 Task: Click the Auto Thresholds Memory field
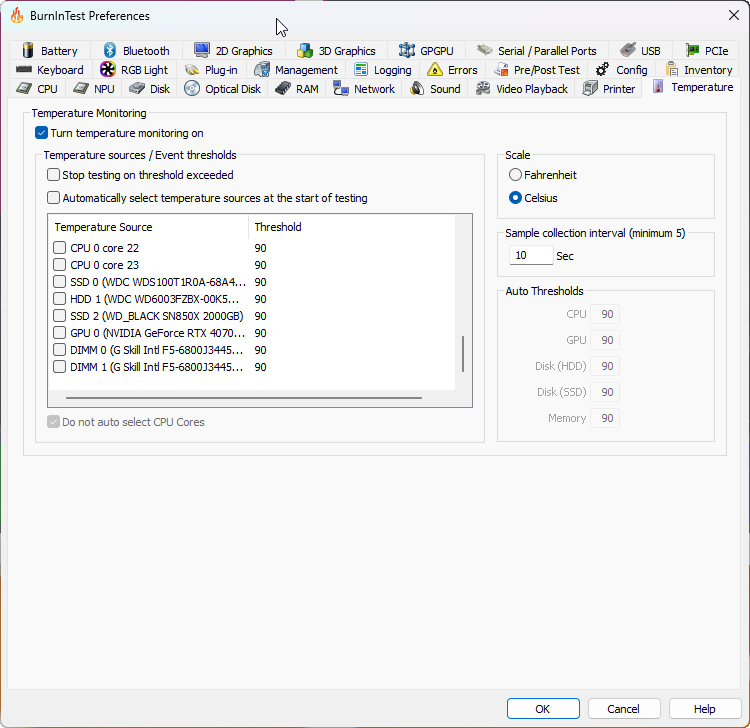[605, 418]
